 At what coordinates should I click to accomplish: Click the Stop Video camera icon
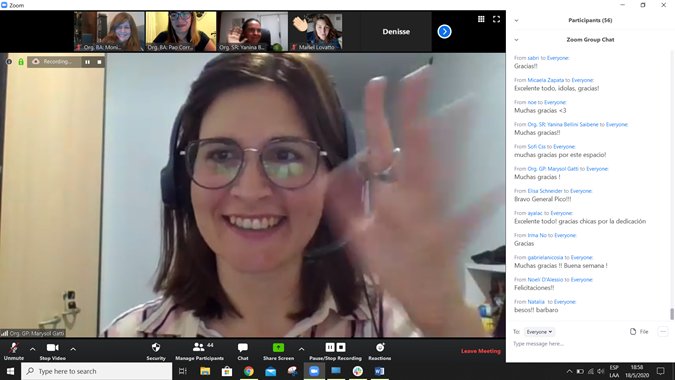pos(53,347)
